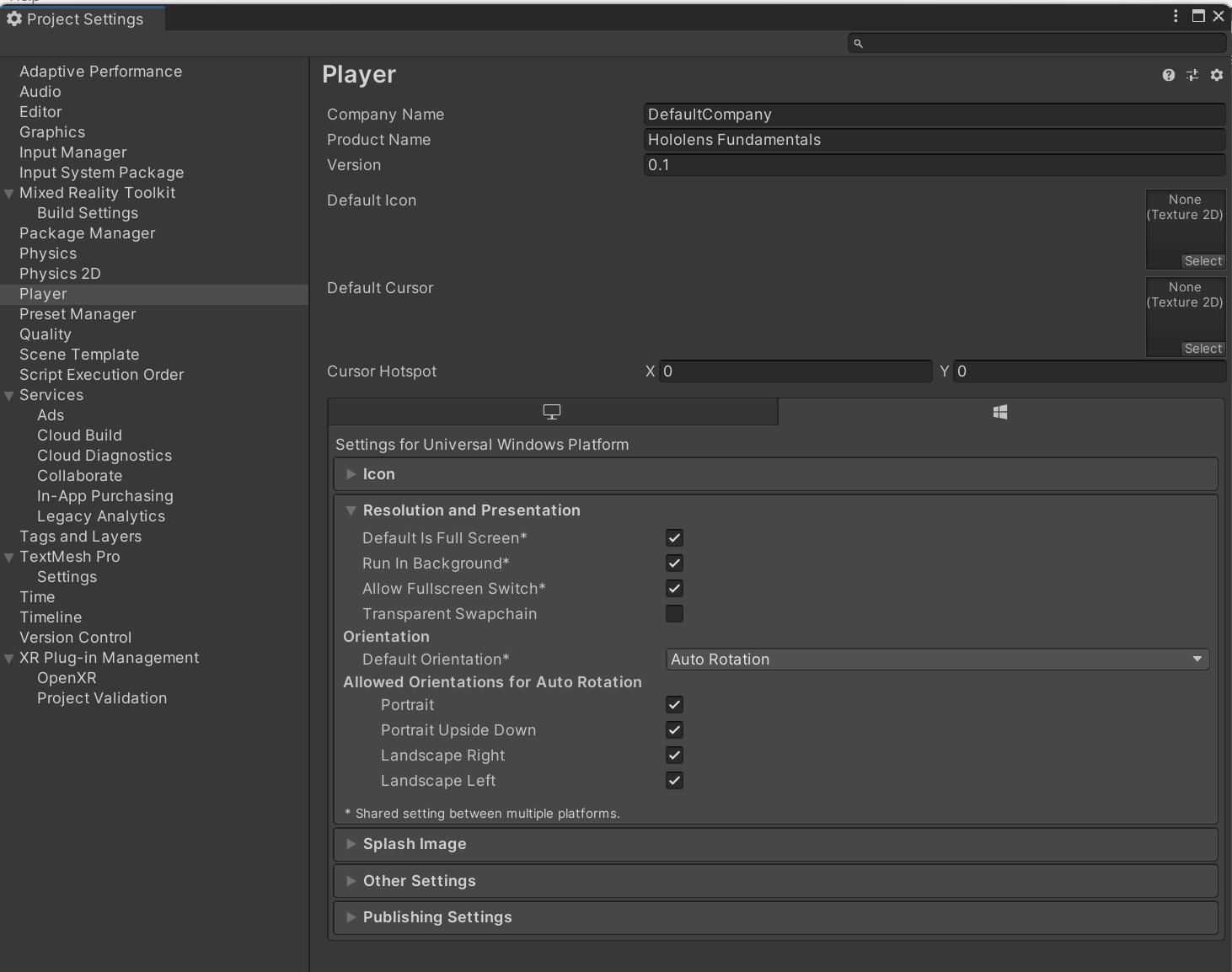Enable the Transparent Swapchain checkbox
Screen dimensions: 1232x972
click(x=674, y=614)
